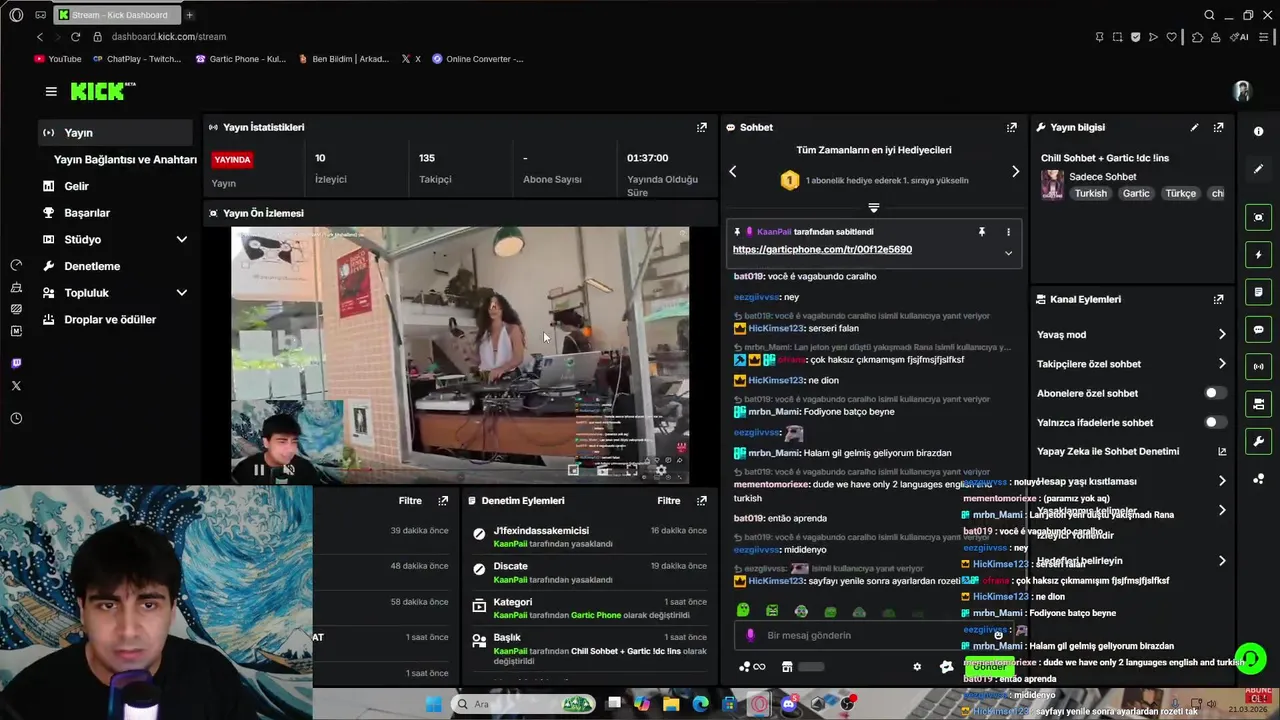
Task: Pop out the Denetim Eylemleri panel
Action: coord(702,500)
